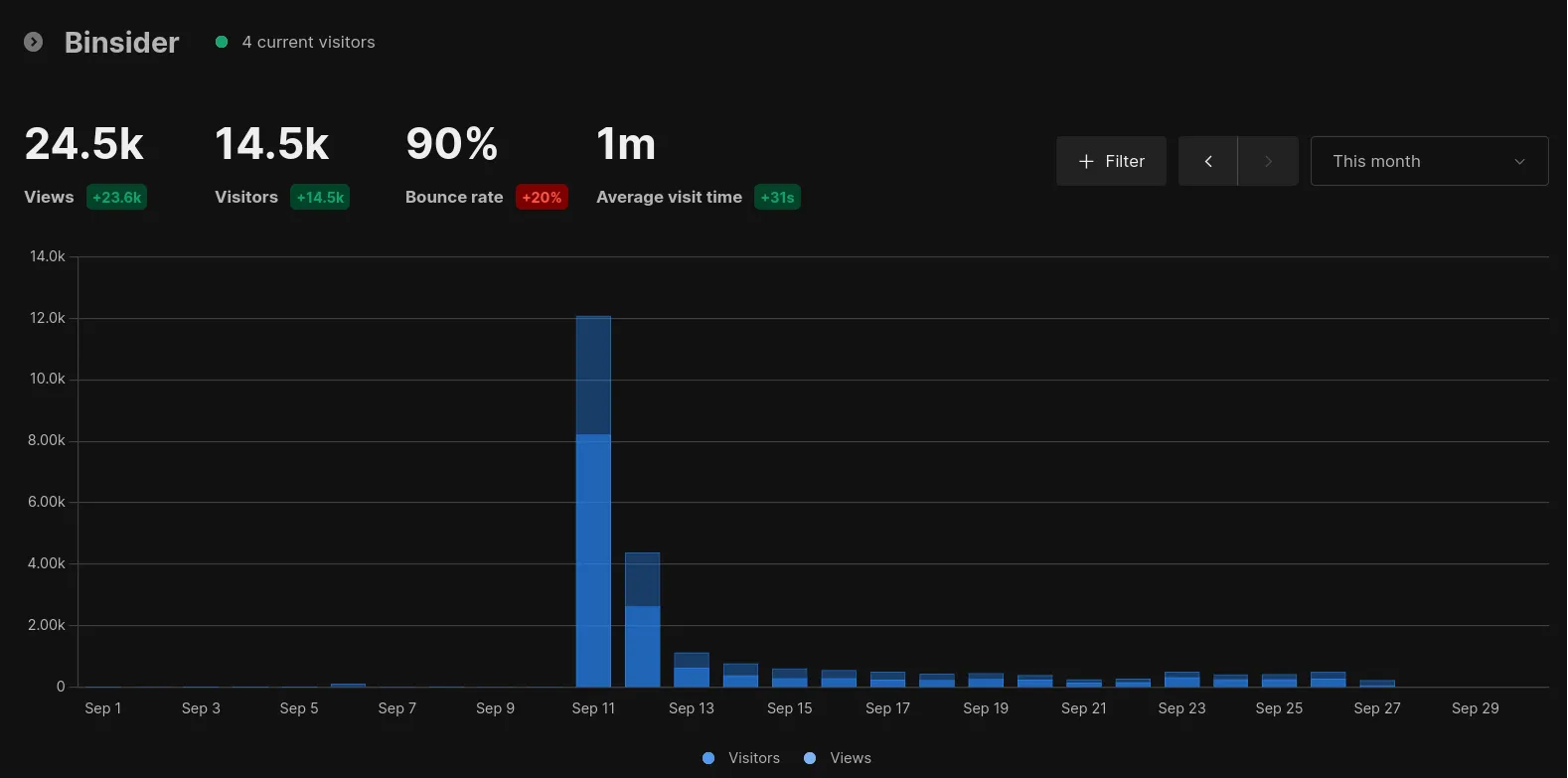This screenshot has height=778, width=1568.
Task: Expand the This month date range dropdown
Action: pos(1429,161)
